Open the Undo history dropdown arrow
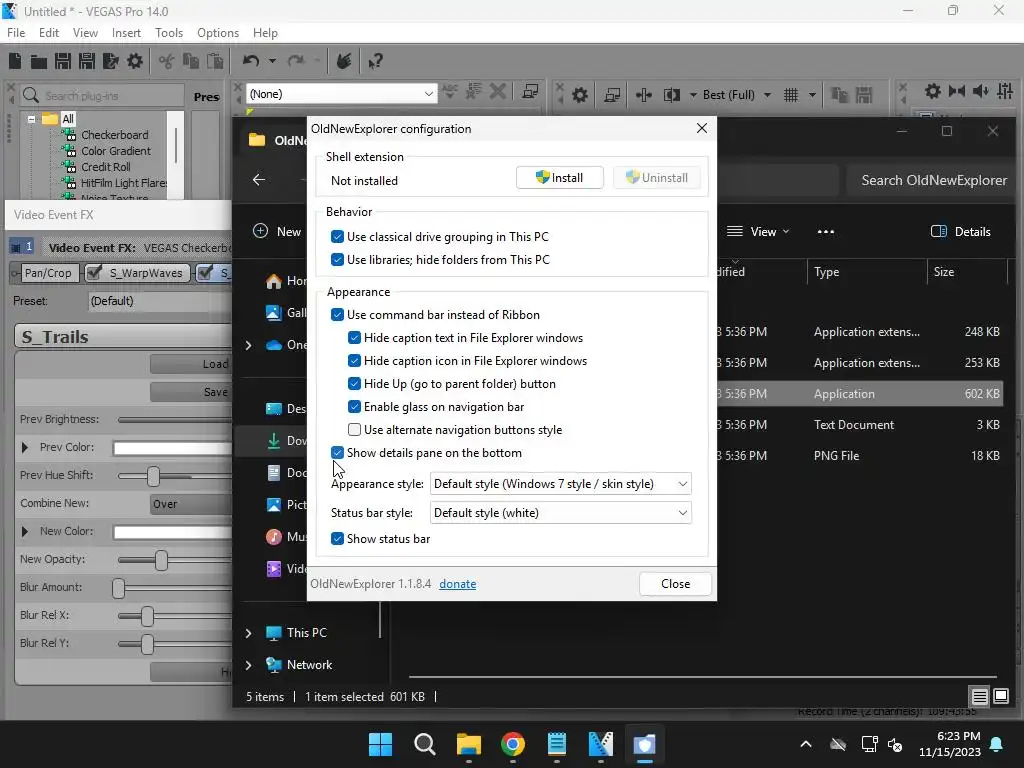 [272, 61]
